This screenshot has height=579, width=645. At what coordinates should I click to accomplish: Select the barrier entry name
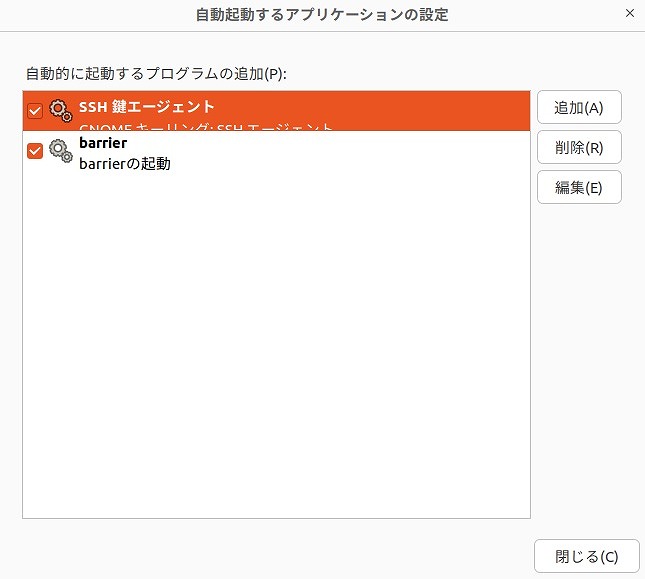pos(103,143)
